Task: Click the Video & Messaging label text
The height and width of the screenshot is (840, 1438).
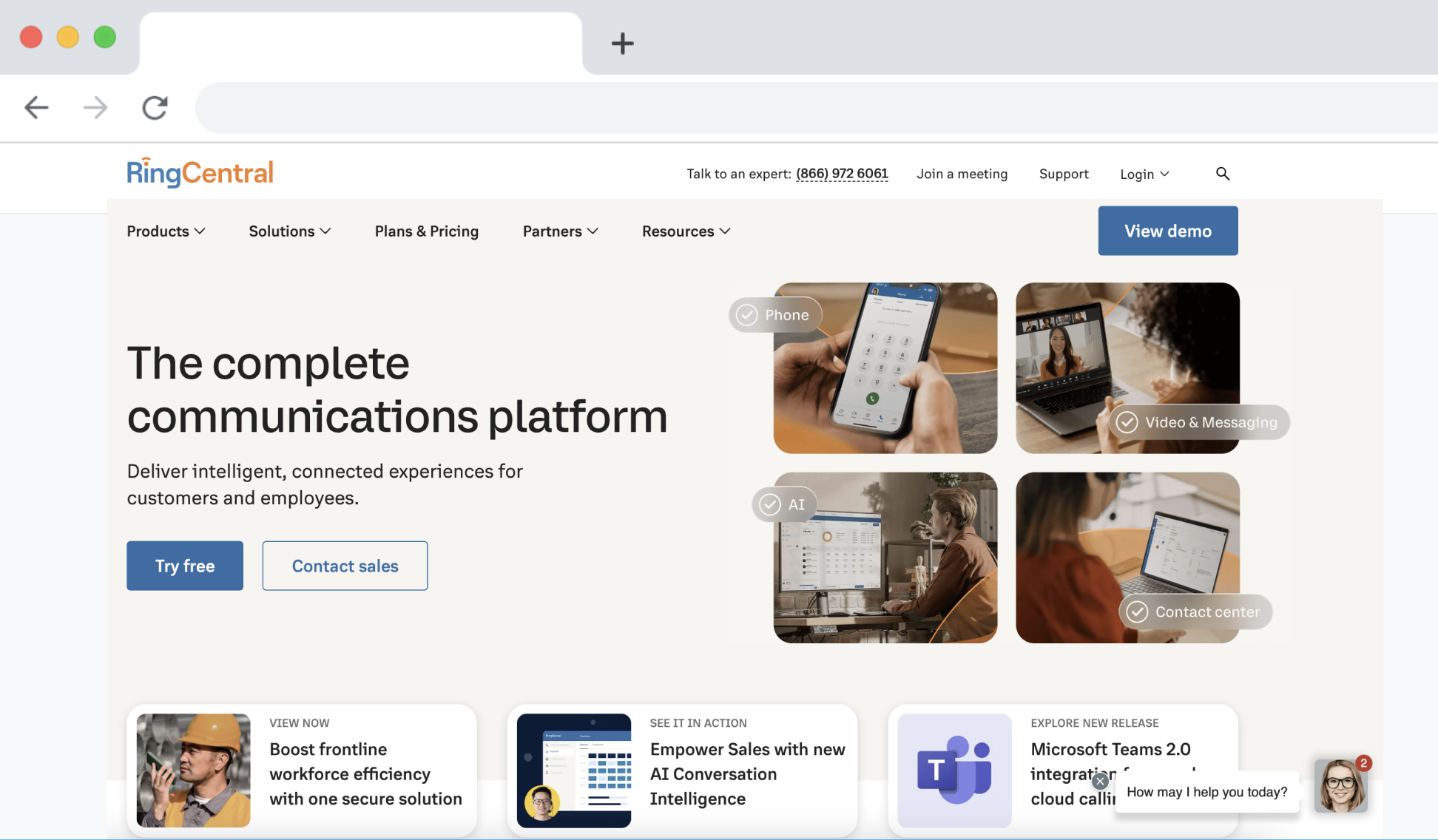Action: tap(1211, 422)
